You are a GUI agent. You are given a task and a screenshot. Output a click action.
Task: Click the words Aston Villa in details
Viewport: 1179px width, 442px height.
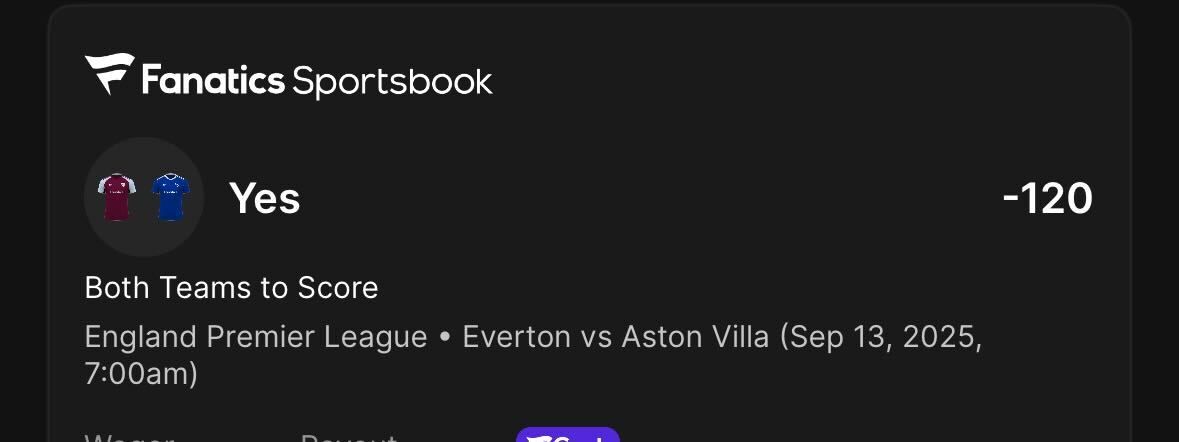coord(696,337)
